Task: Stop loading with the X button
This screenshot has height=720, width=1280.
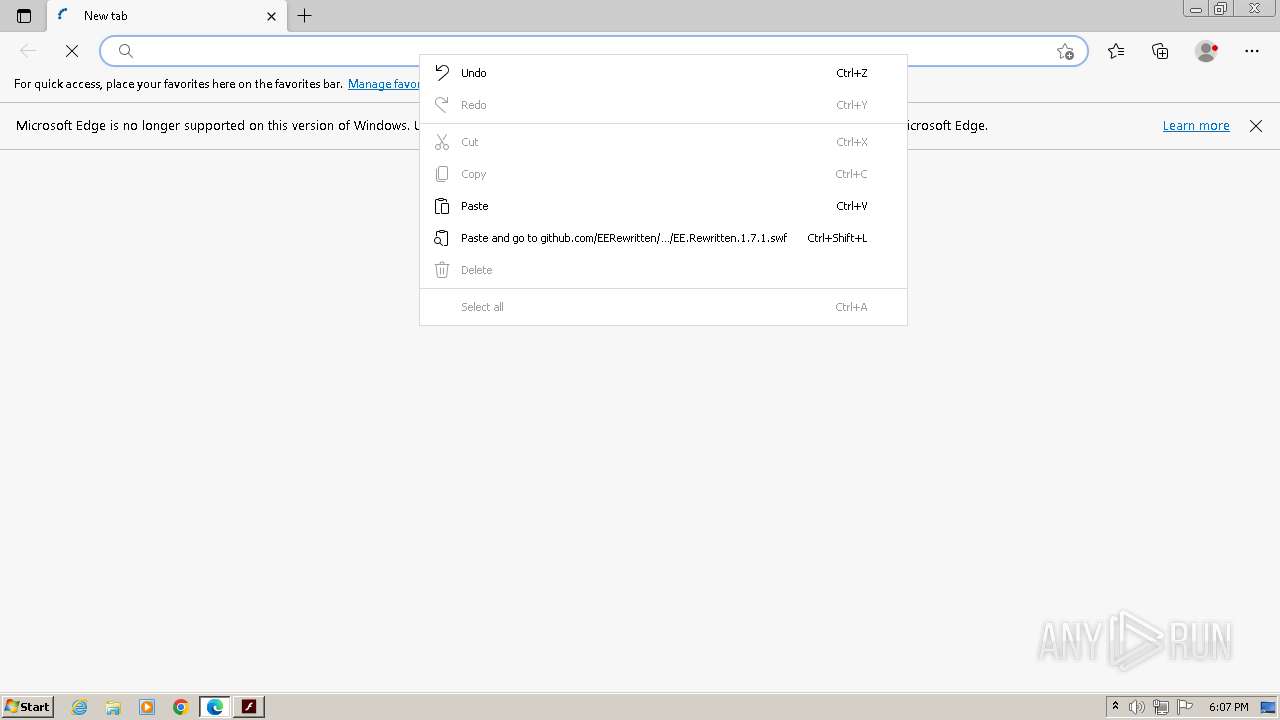Action: point(72,51)
